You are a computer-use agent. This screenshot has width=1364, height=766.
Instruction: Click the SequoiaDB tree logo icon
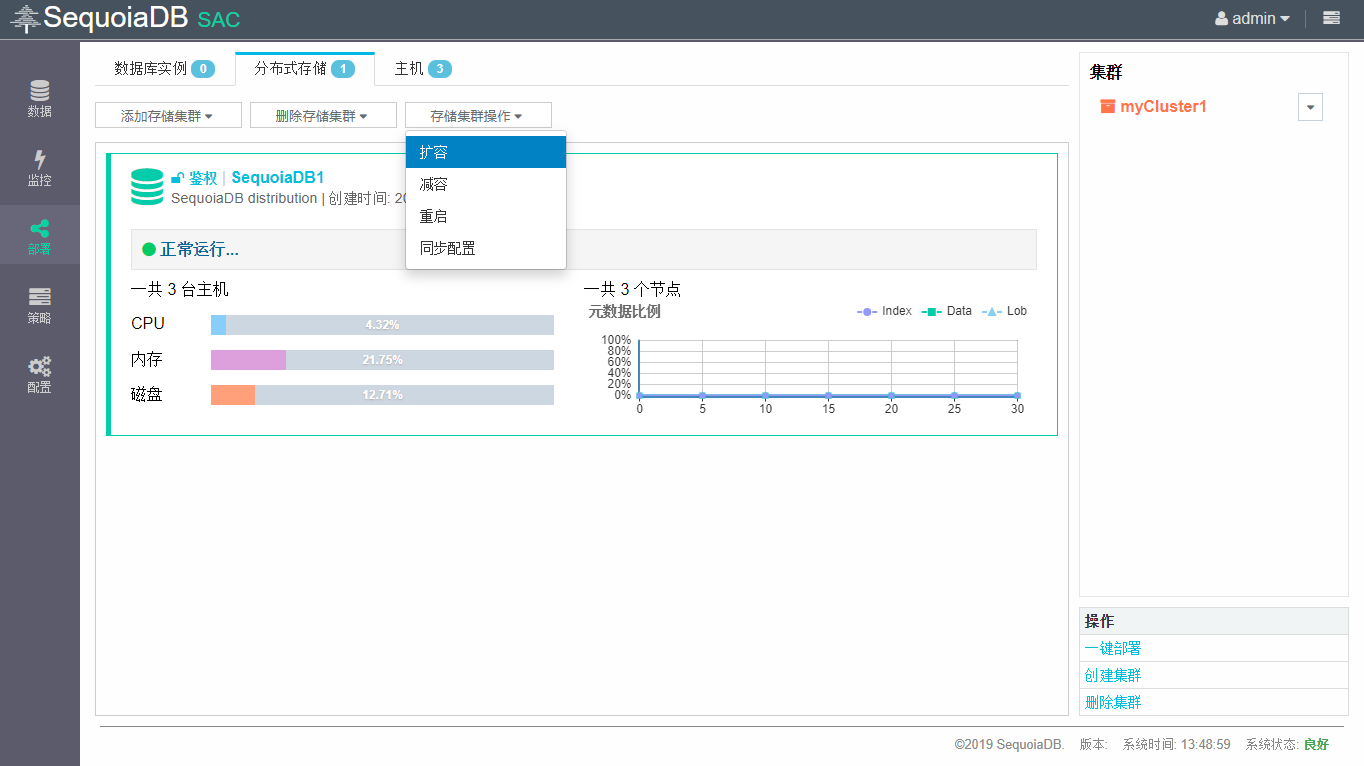[x=26, y=19]
